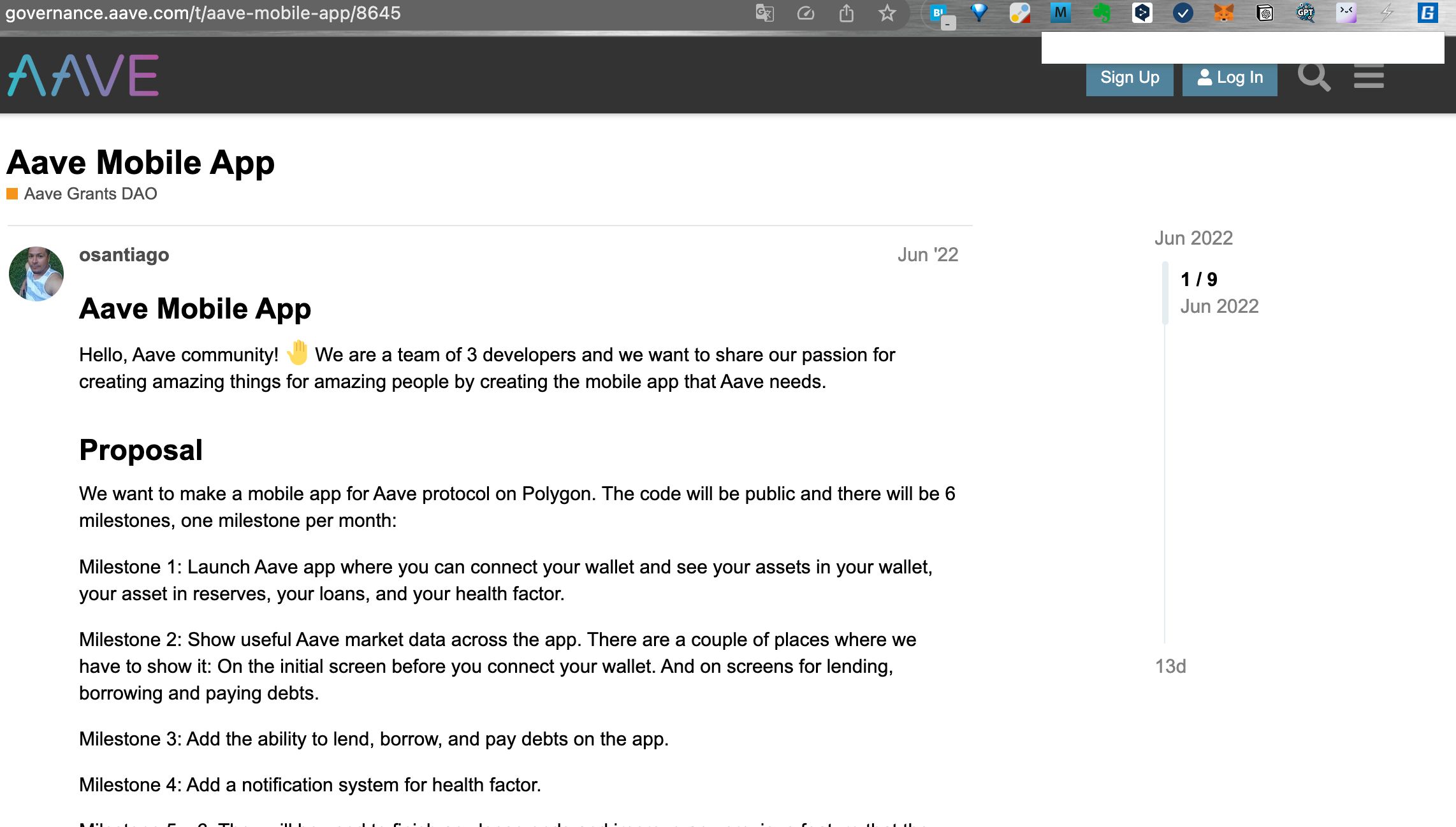Click the AAVE logo to go home
The width and height of the screenshot is (1456, 827).
pyautogui.click(x=83, y=75)
